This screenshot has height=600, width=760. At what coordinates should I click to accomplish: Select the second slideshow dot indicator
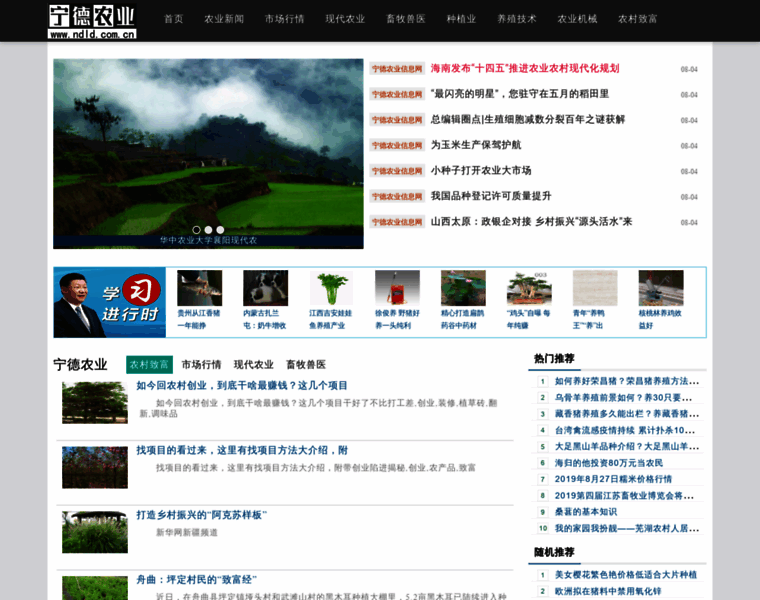click(208, 230)
